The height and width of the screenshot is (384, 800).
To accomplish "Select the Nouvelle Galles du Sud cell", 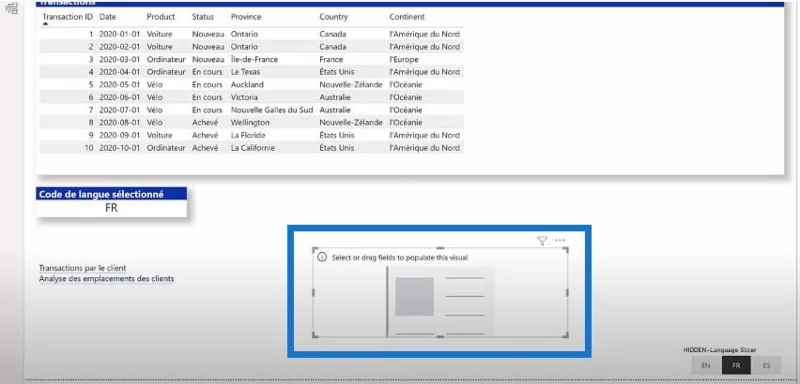I will 272,110.
